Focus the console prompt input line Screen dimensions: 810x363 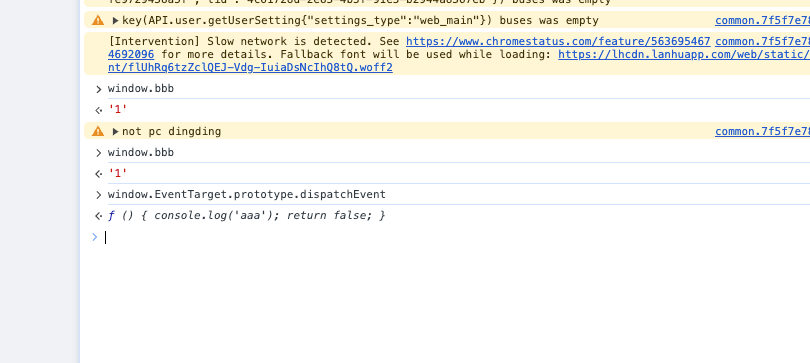[x=457, y=238]
